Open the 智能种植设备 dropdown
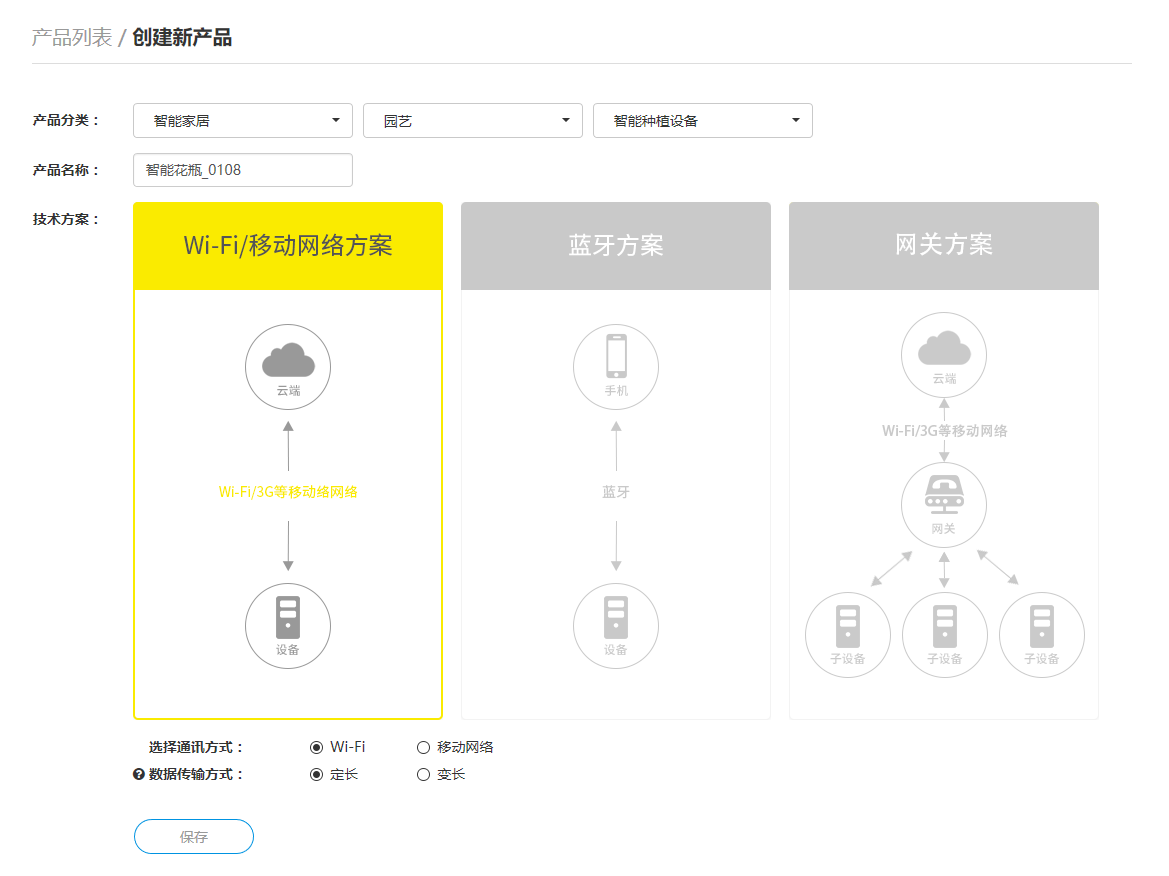The width and height of the screenshot is (1169, 876). tap(703, 121)
